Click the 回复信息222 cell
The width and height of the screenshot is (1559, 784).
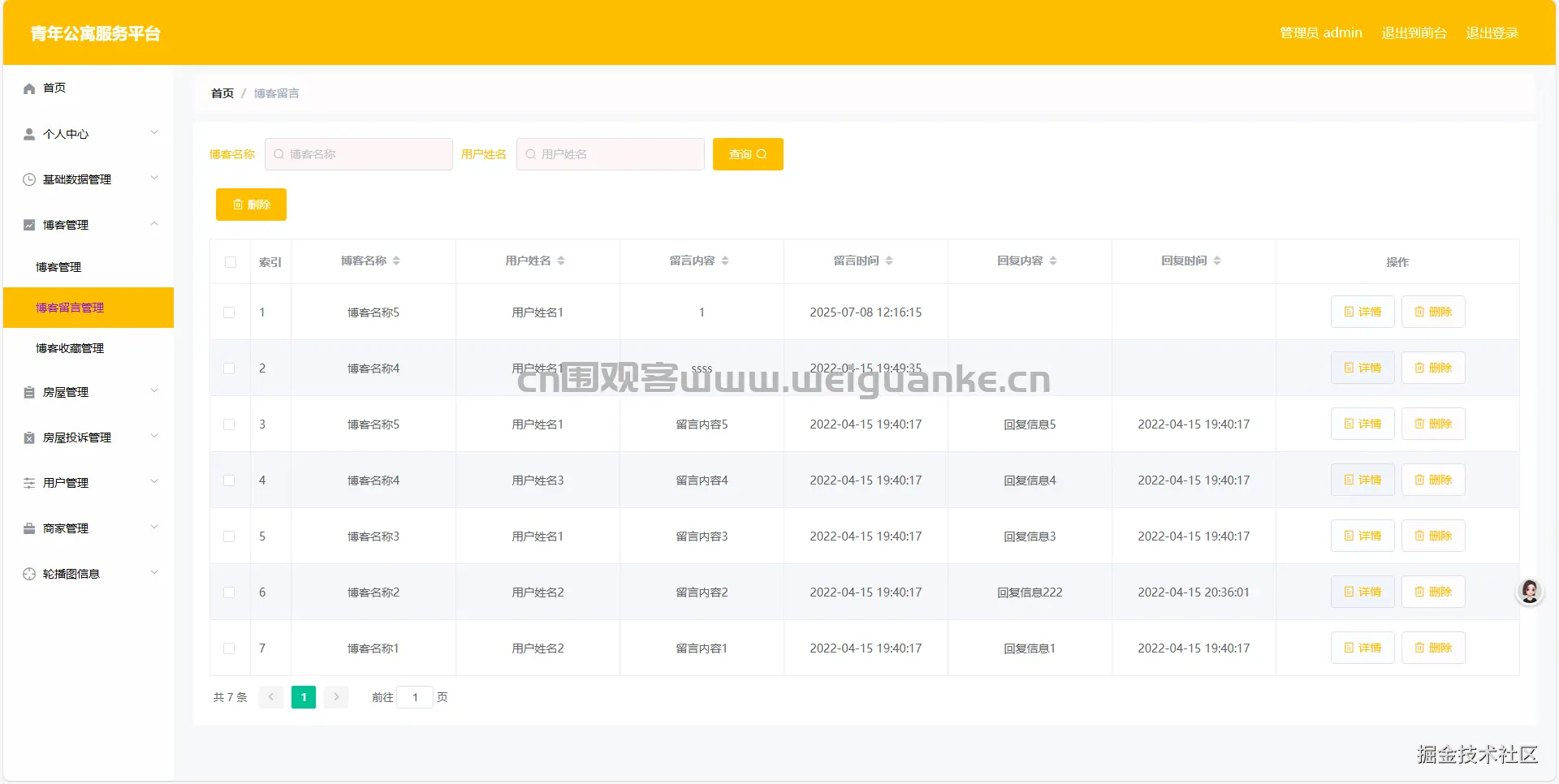click(1030, 592)
